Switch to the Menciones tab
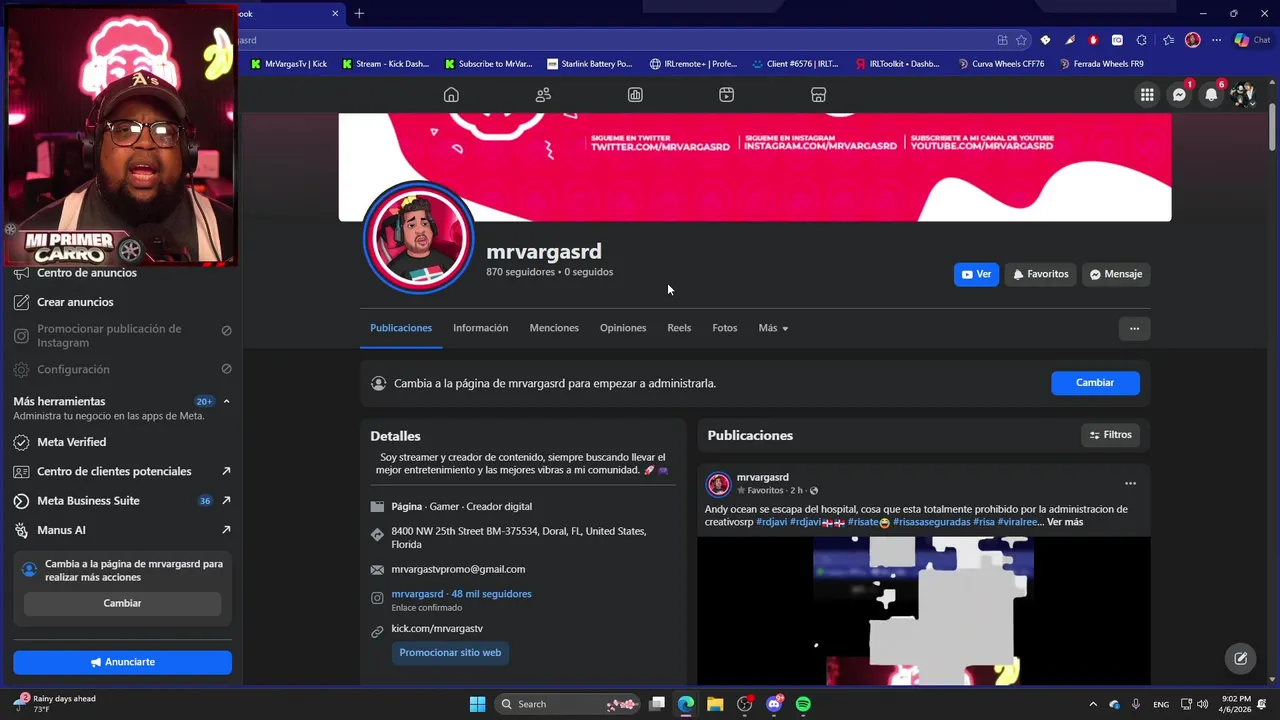Image resolution: width=1280 pixels, height=720 pixels. (554, 328)
